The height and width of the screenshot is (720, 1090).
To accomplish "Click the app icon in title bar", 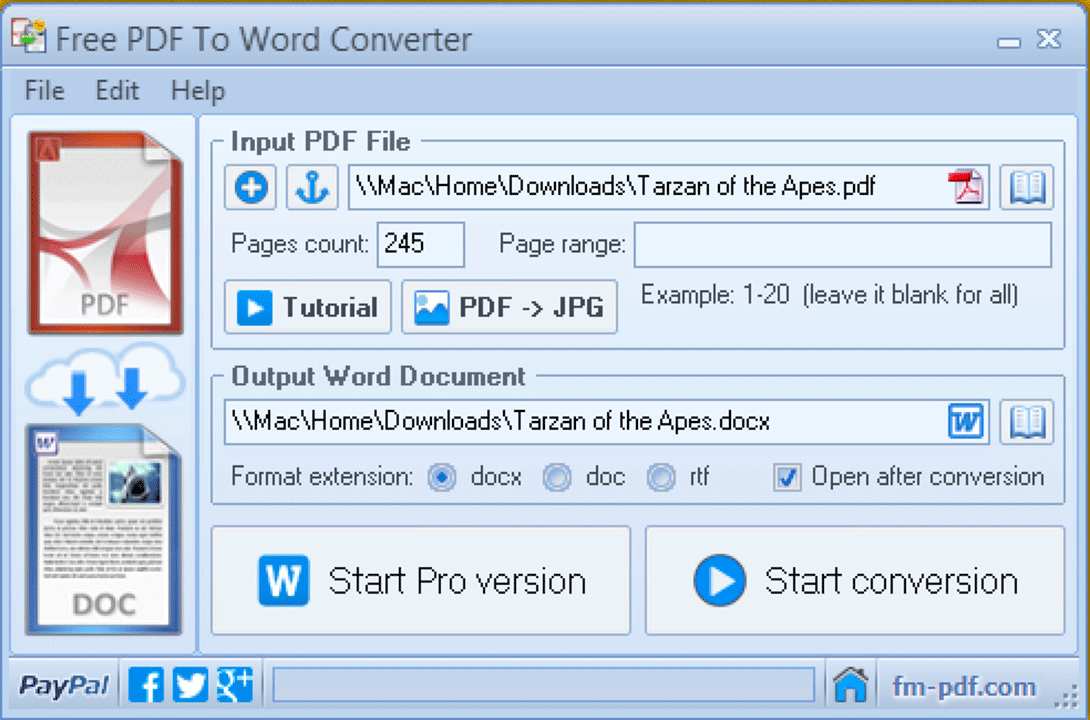I will [x=29, y=35].
